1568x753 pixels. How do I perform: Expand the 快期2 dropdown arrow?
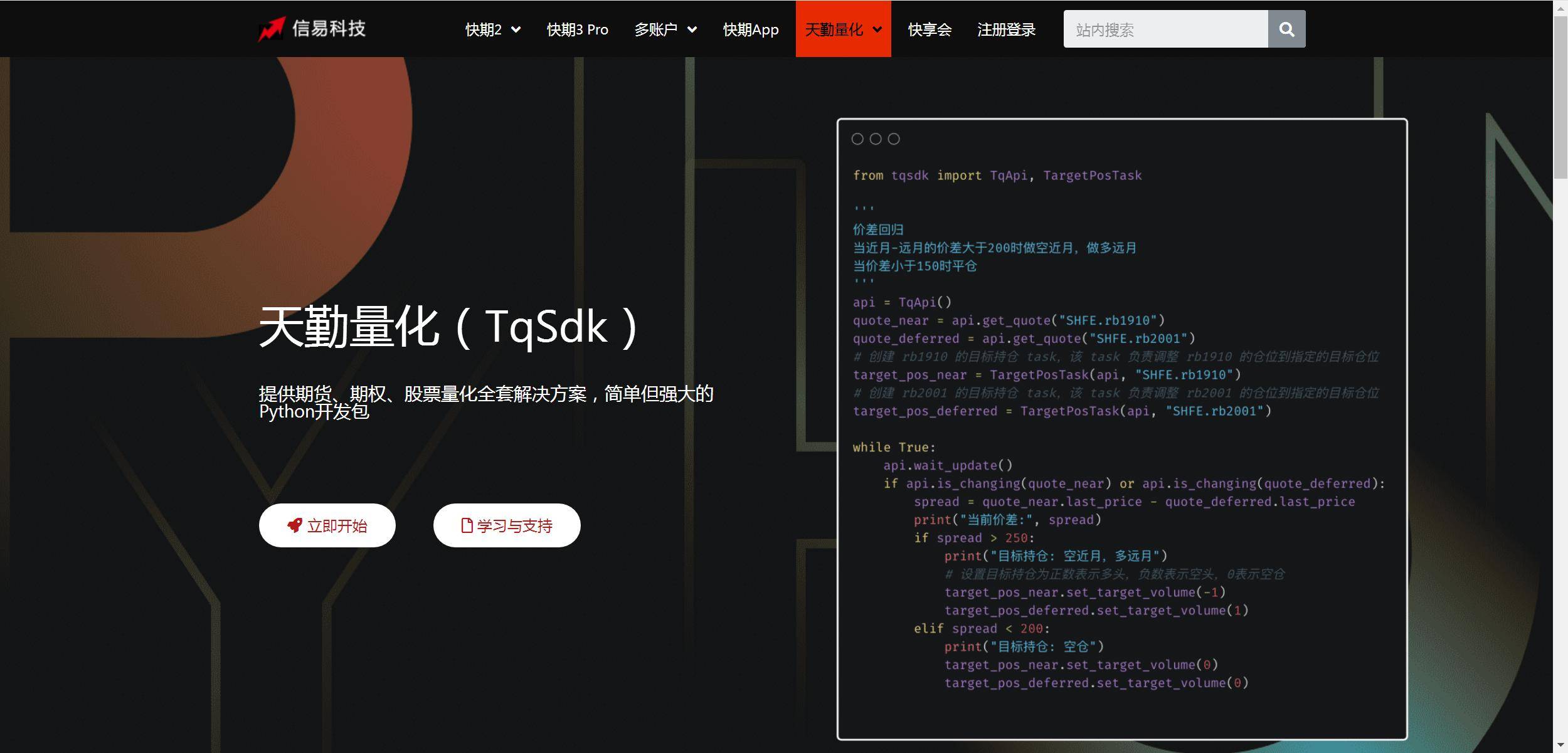(x=516, y=29)
